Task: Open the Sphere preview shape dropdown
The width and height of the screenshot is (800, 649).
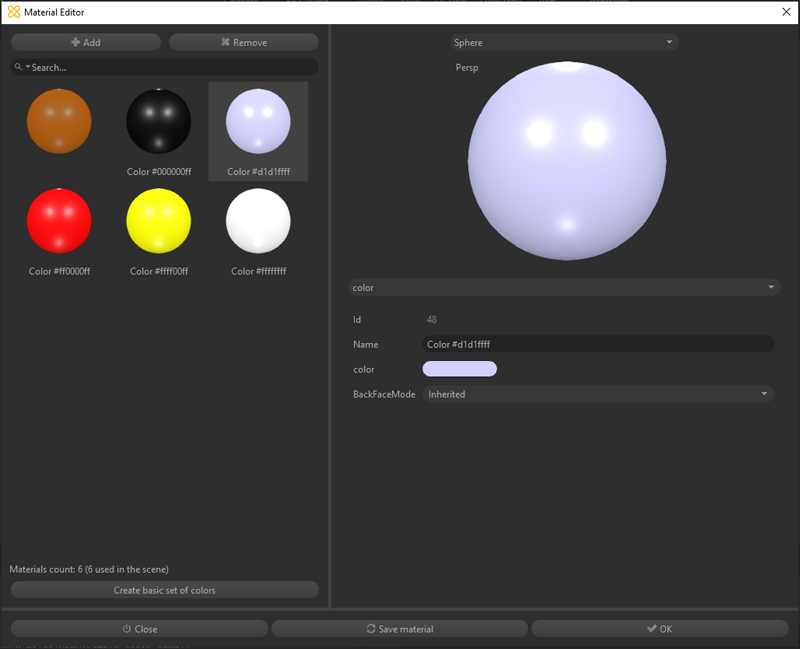Action: (x=564, y=42)
